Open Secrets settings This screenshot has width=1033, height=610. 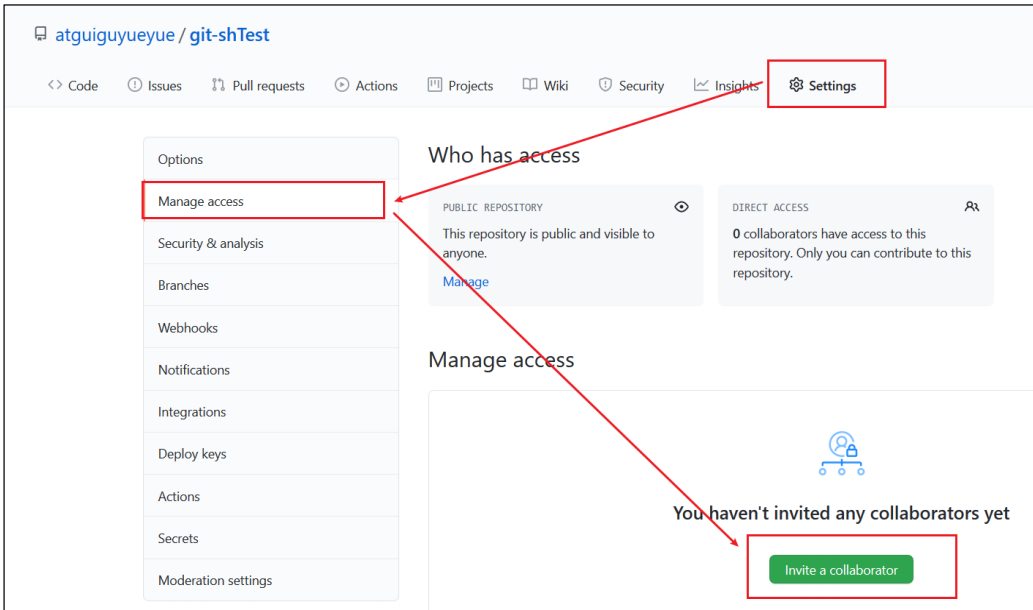click(x=271, y=538)
